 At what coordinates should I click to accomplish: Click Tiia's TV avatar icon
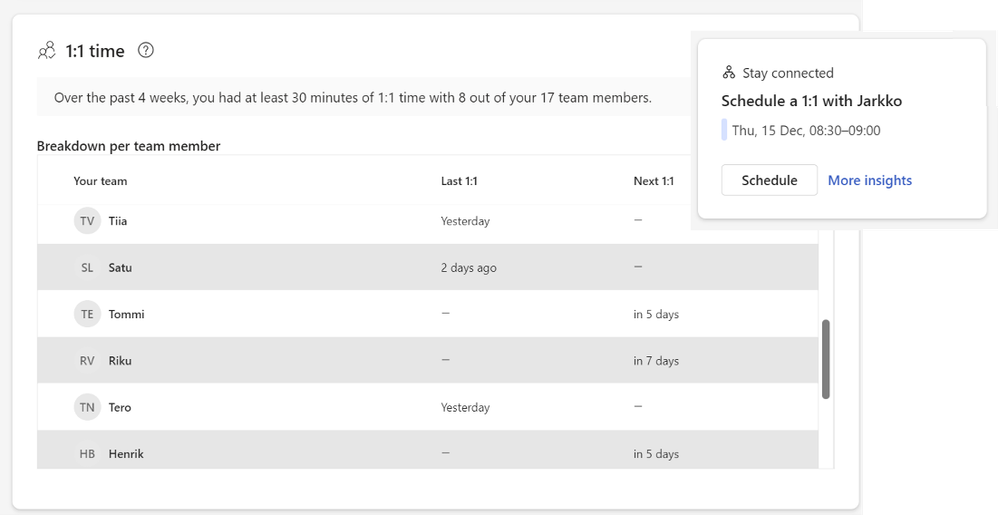click(x=87, y=221)
